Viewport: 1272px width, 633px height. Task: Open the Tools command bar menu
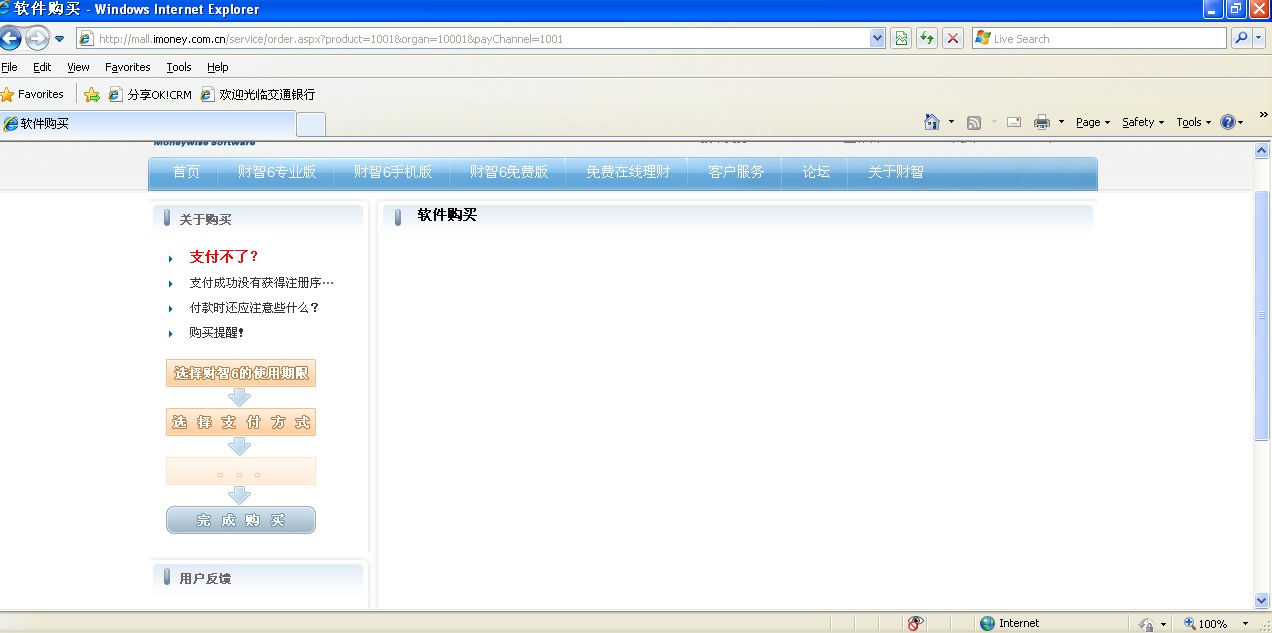click(1193, 122)
